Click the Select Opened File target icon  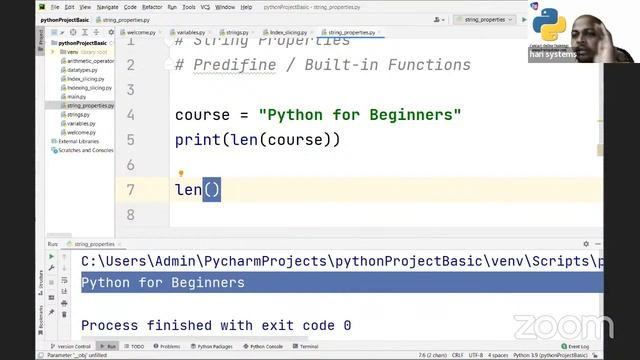[73, 32]
